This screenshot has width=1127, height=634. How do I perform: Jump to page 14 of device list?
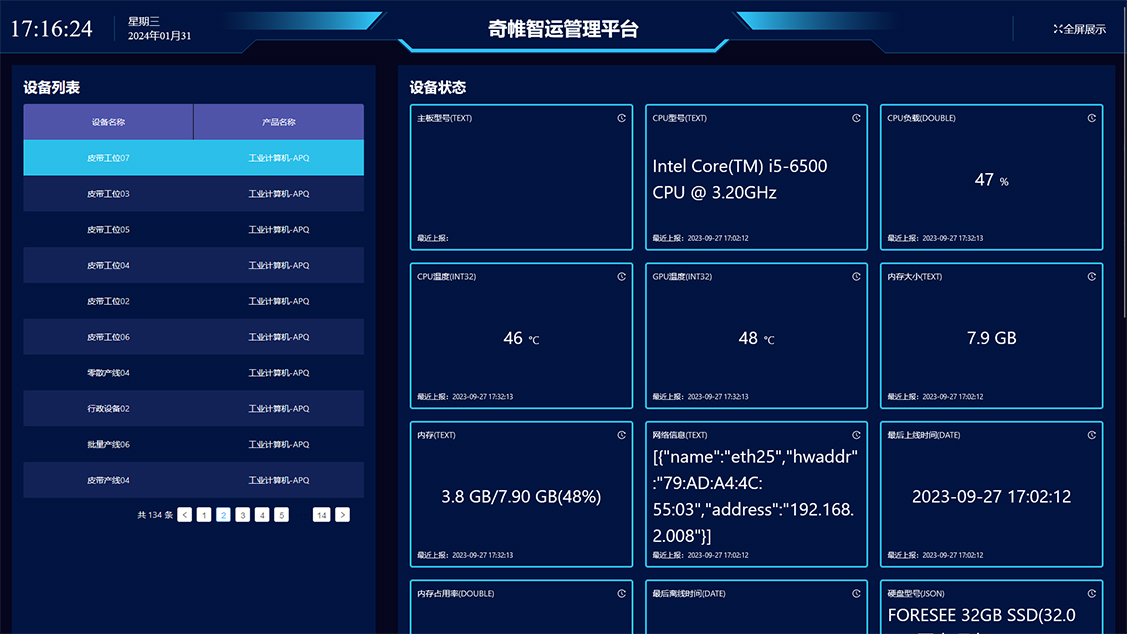click(321, 515)
